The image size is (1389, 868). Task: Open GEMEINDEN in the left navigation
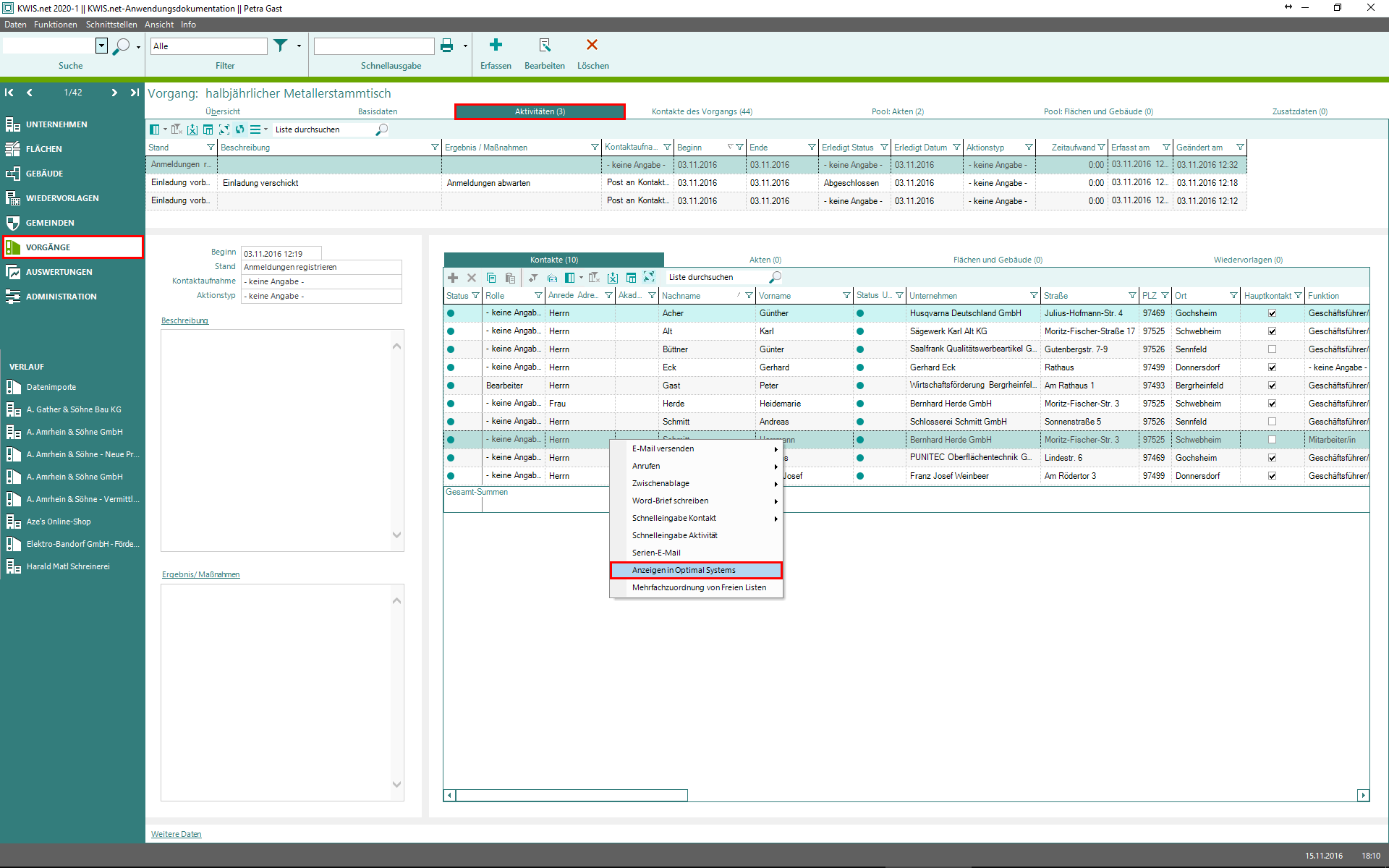pos(50,223)
